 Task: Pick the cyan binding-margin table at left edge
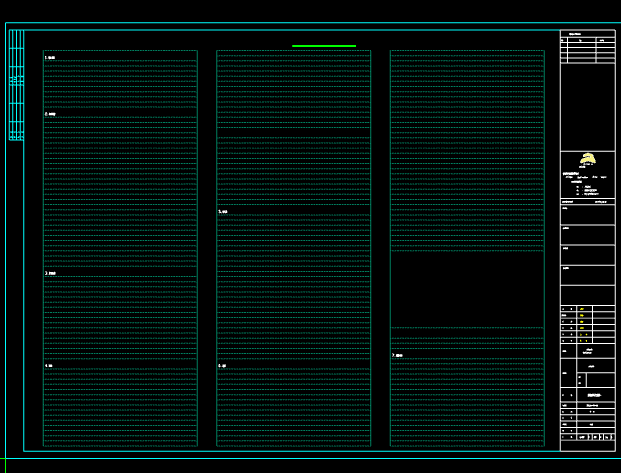[16, 85]
